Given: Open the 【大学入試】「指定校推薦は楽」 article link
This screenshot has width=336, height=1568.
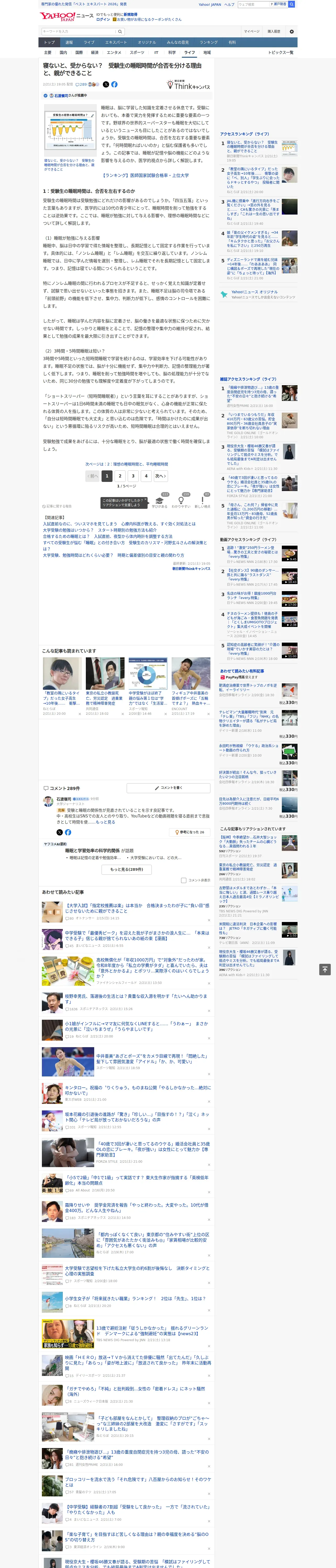Looking at the screenshot, I should (x=137, y=908).
